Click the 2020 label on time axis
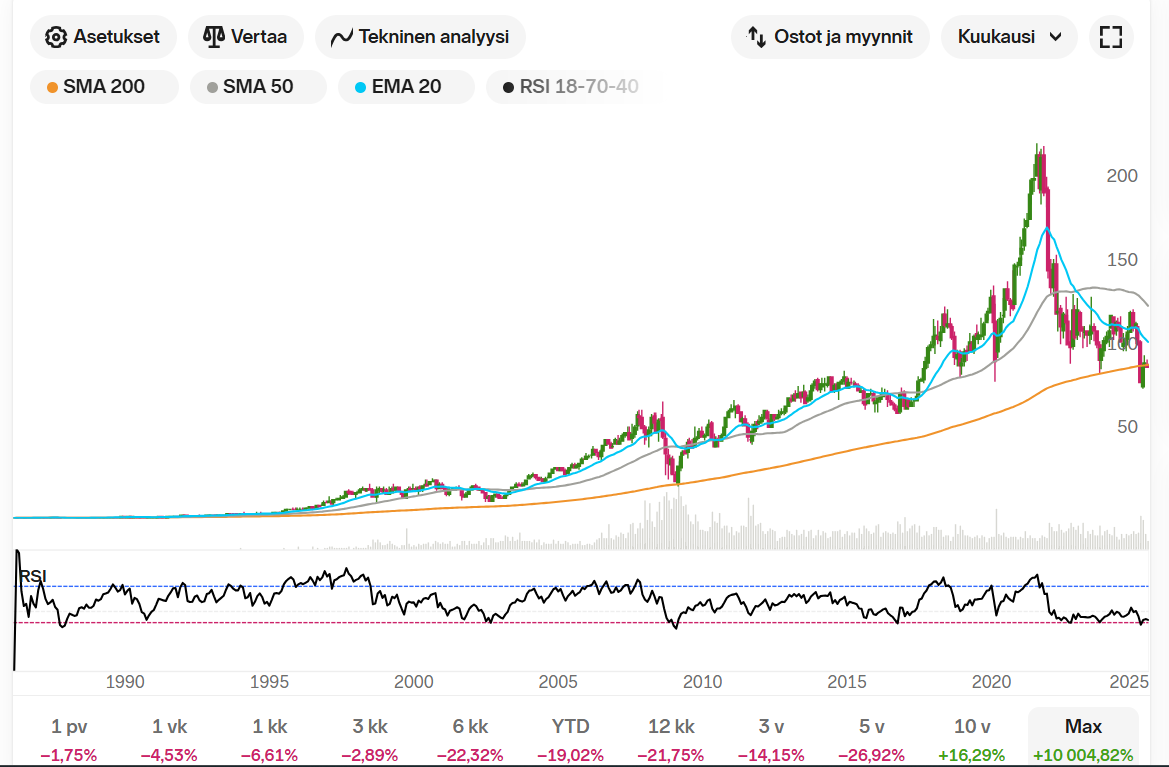 pyautogui.click(x=992, y=682)
